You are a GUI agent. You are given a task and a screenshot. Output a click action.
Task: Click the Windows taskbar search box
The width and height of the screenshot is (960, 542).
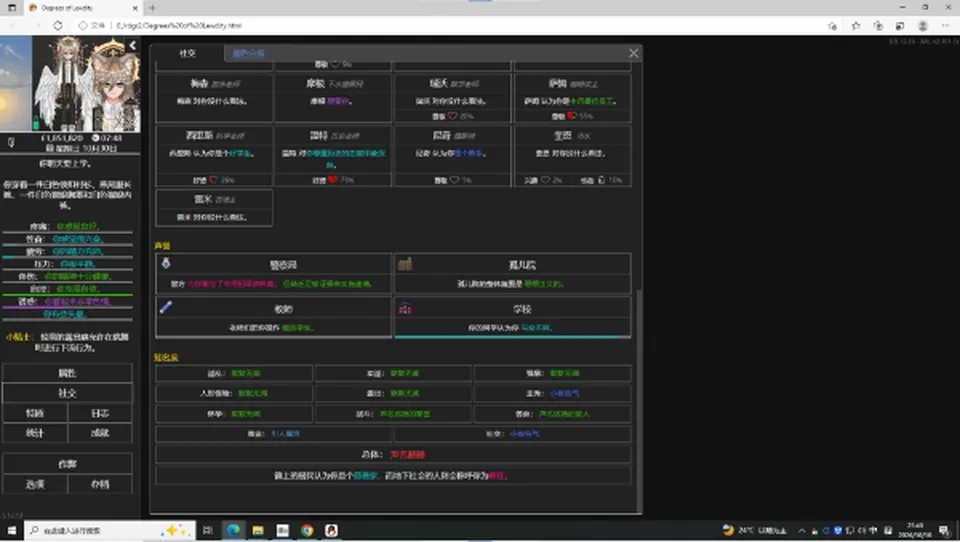(x=110, y=530)
